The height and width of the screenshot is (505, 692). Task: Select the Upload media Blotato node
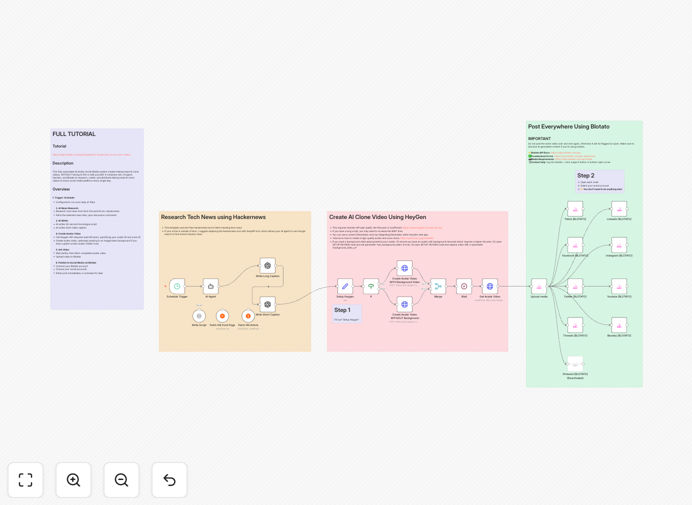click(539, 286)
